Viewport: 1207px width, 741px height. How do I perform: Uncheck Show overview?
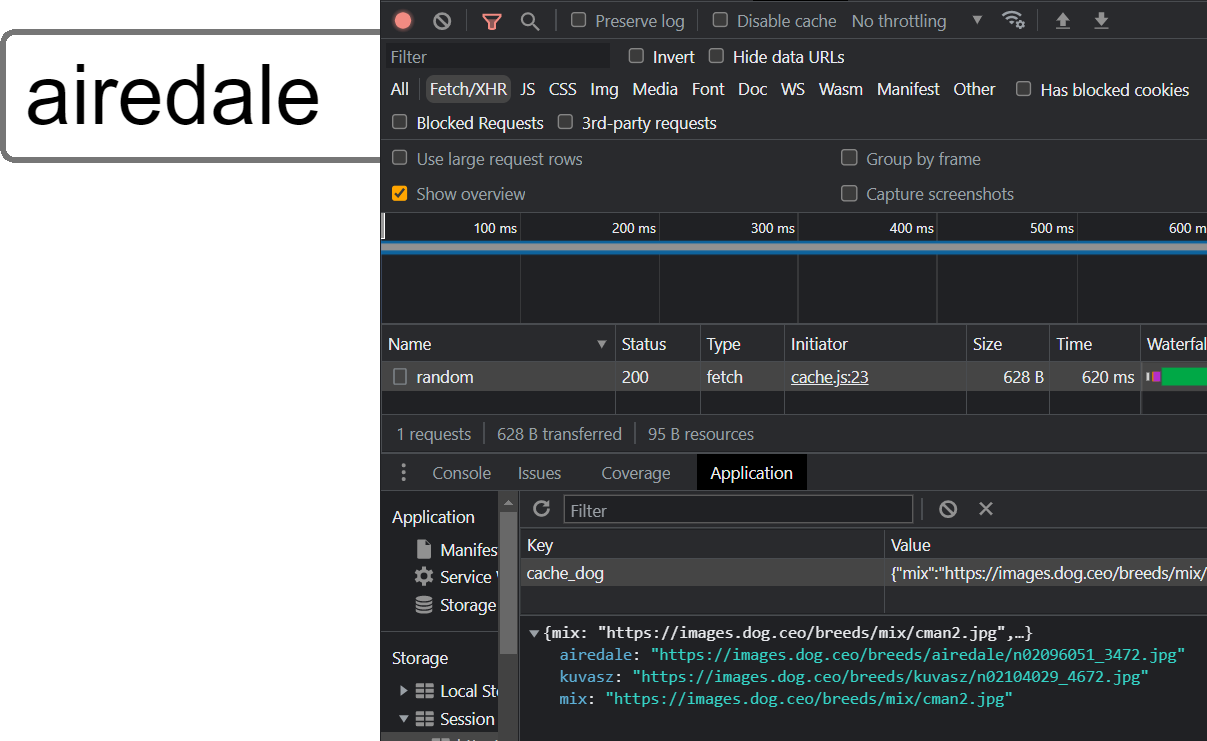[400, 193]
